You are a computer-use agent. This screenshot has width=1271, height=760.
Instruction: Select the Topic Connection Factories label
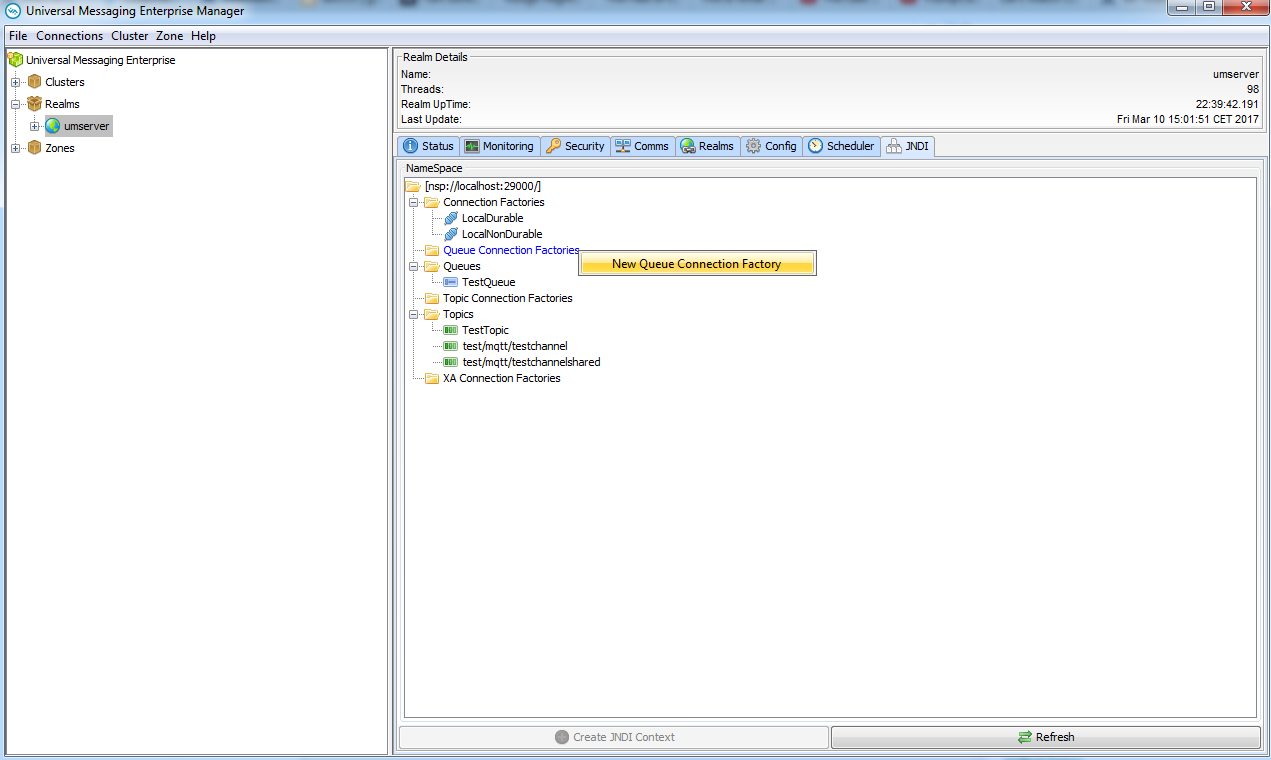click(507, 298)
